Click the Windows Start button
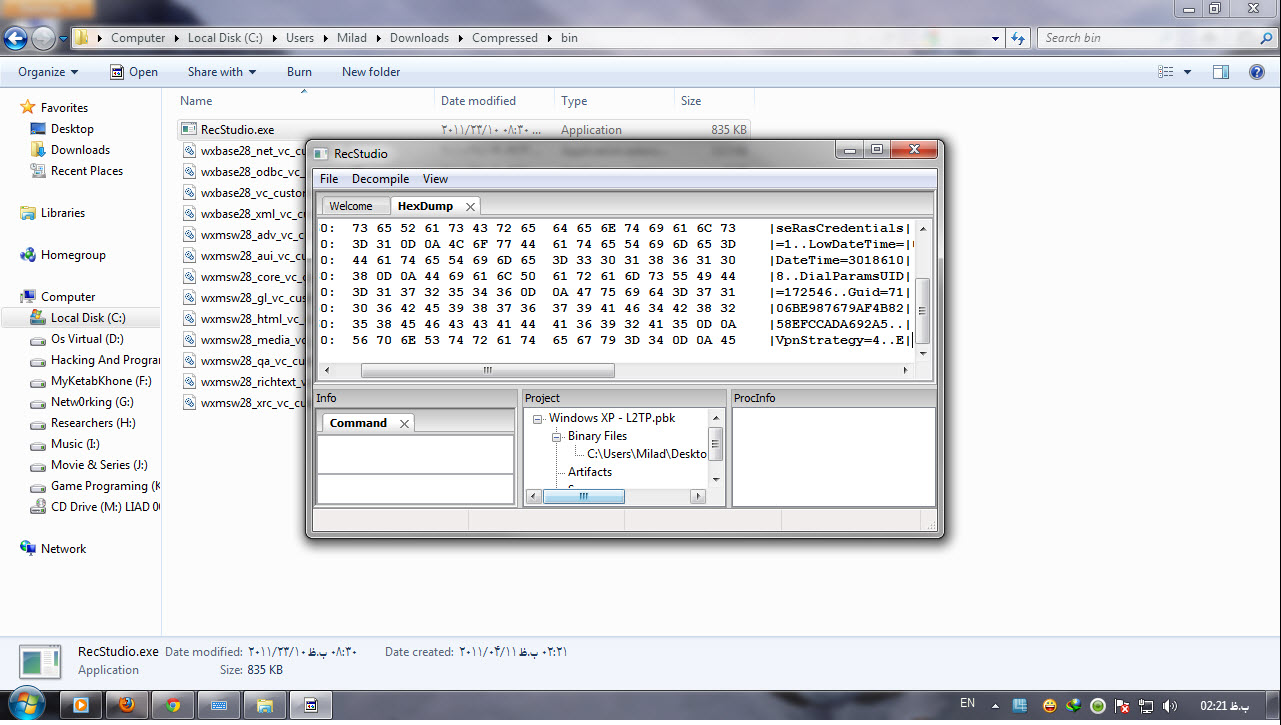This screenshot has width=1281, height=725. 25,703
